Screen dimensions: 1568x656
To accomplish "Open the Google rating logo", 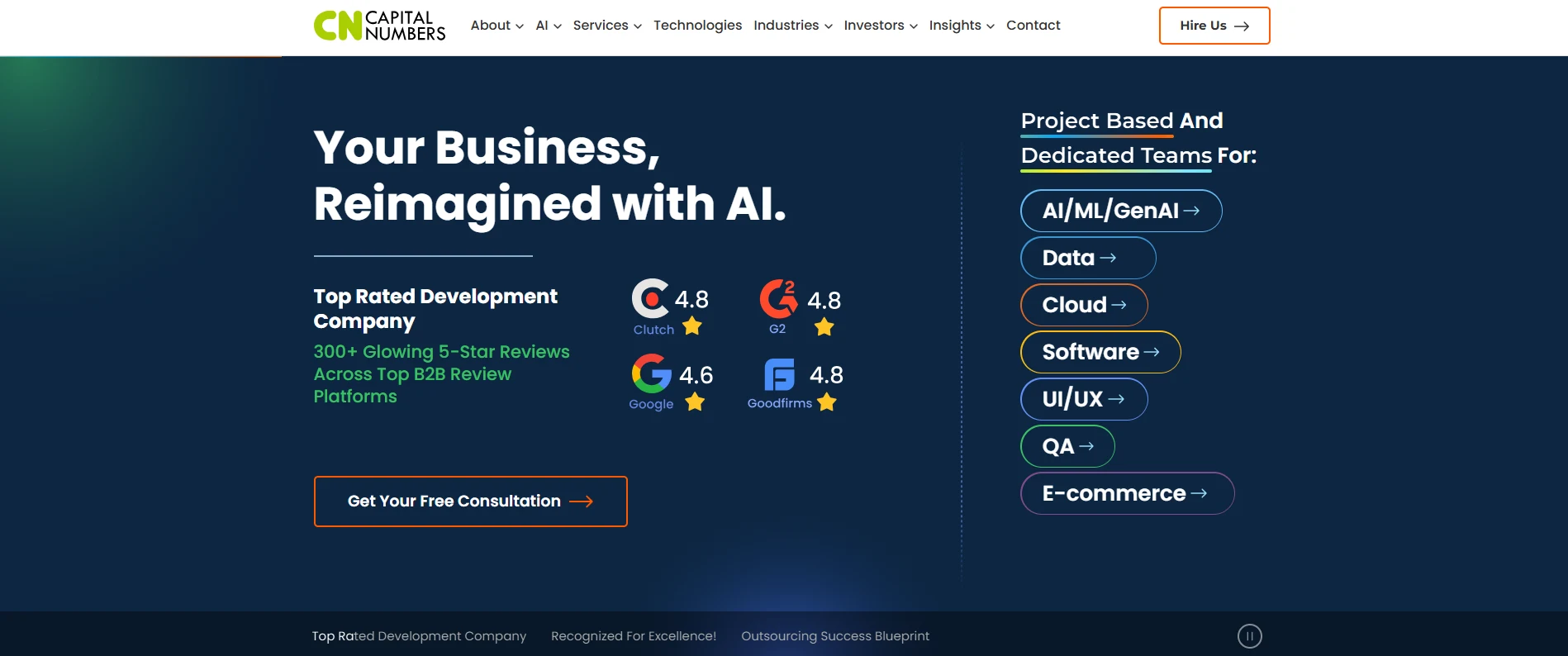I will click(652, 373).
